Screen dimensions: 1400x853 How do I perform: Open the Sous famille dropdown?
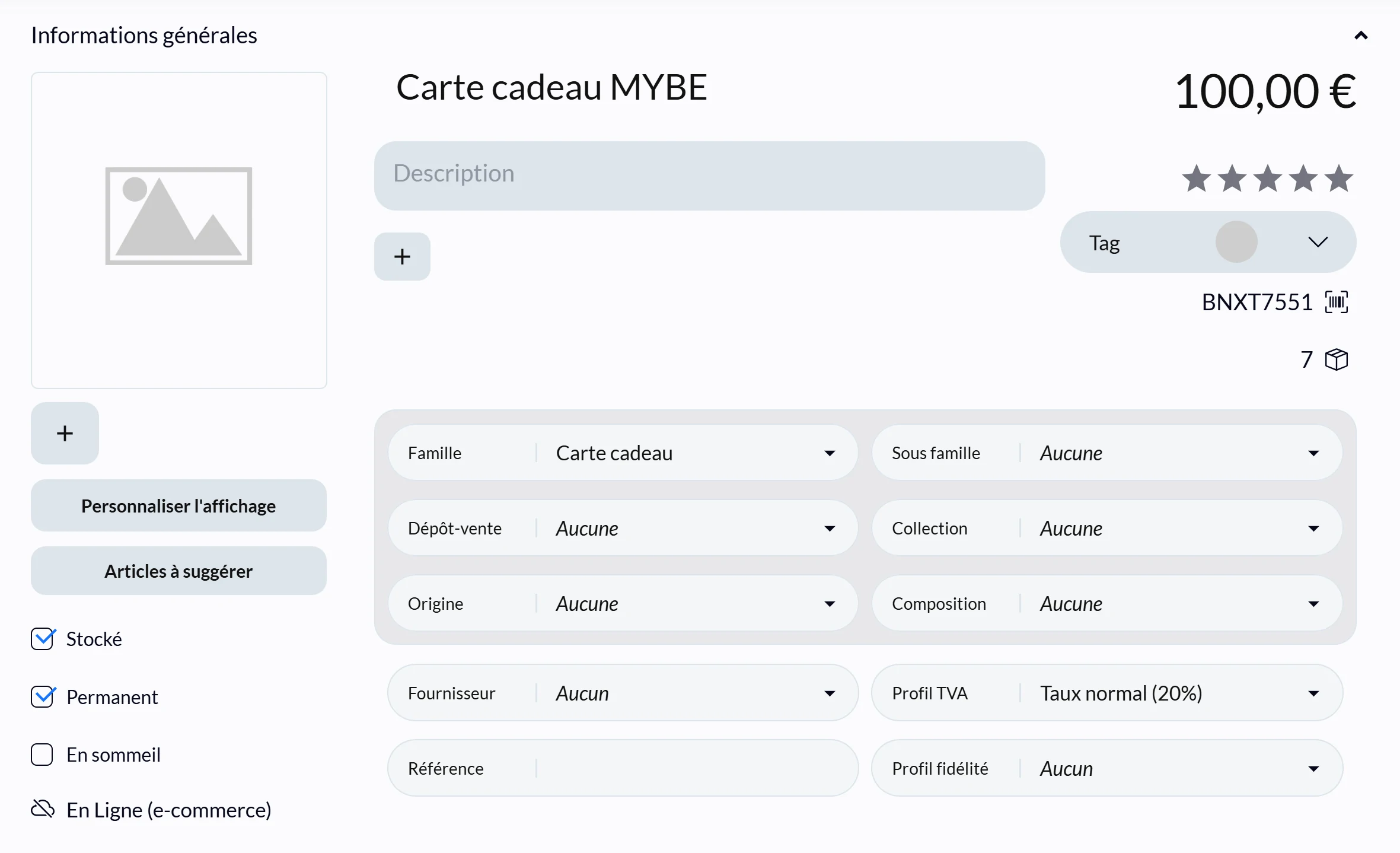pos(1106,453)
